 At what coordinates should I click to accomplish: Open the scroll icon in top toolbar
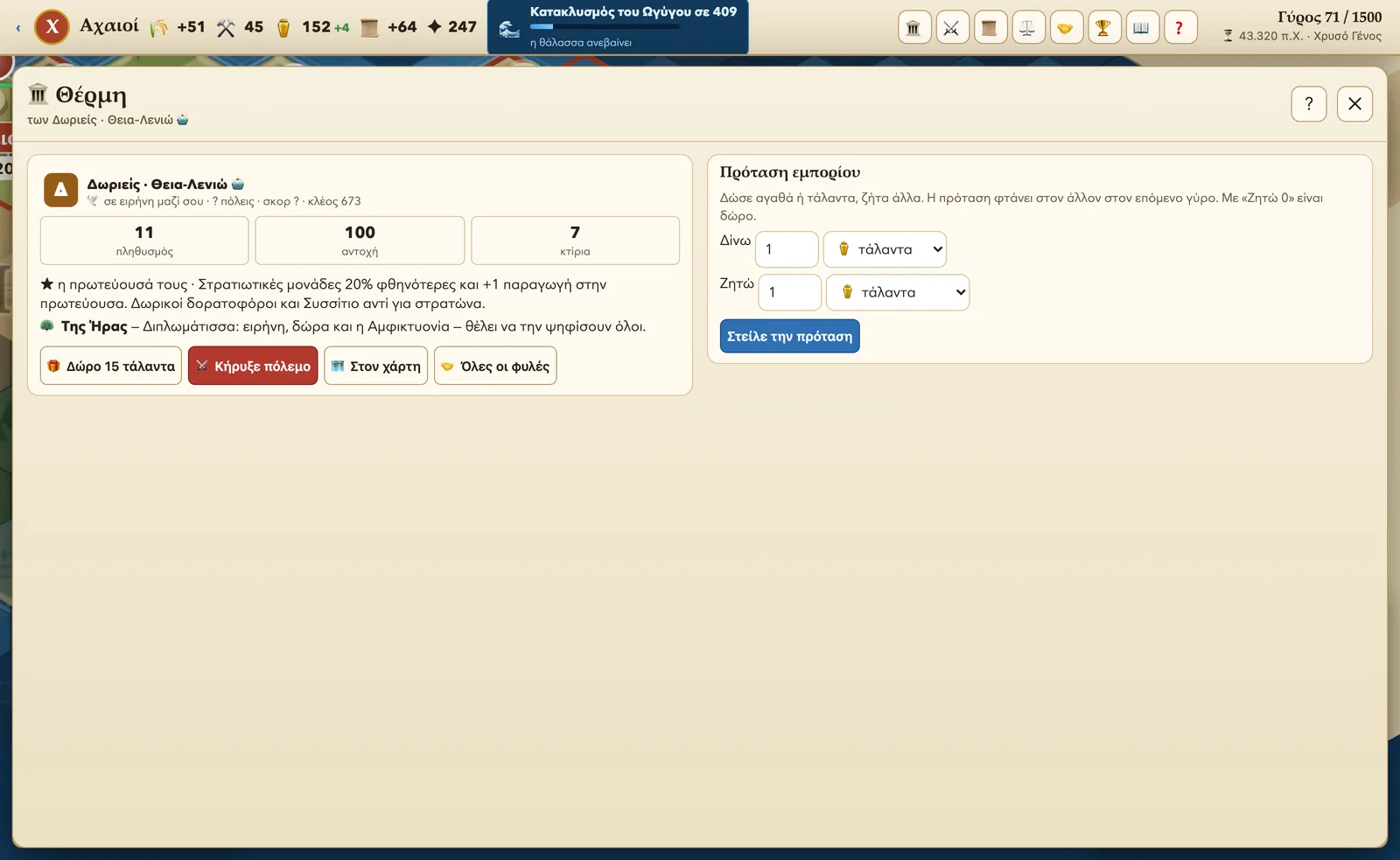[x=990, y=28]
